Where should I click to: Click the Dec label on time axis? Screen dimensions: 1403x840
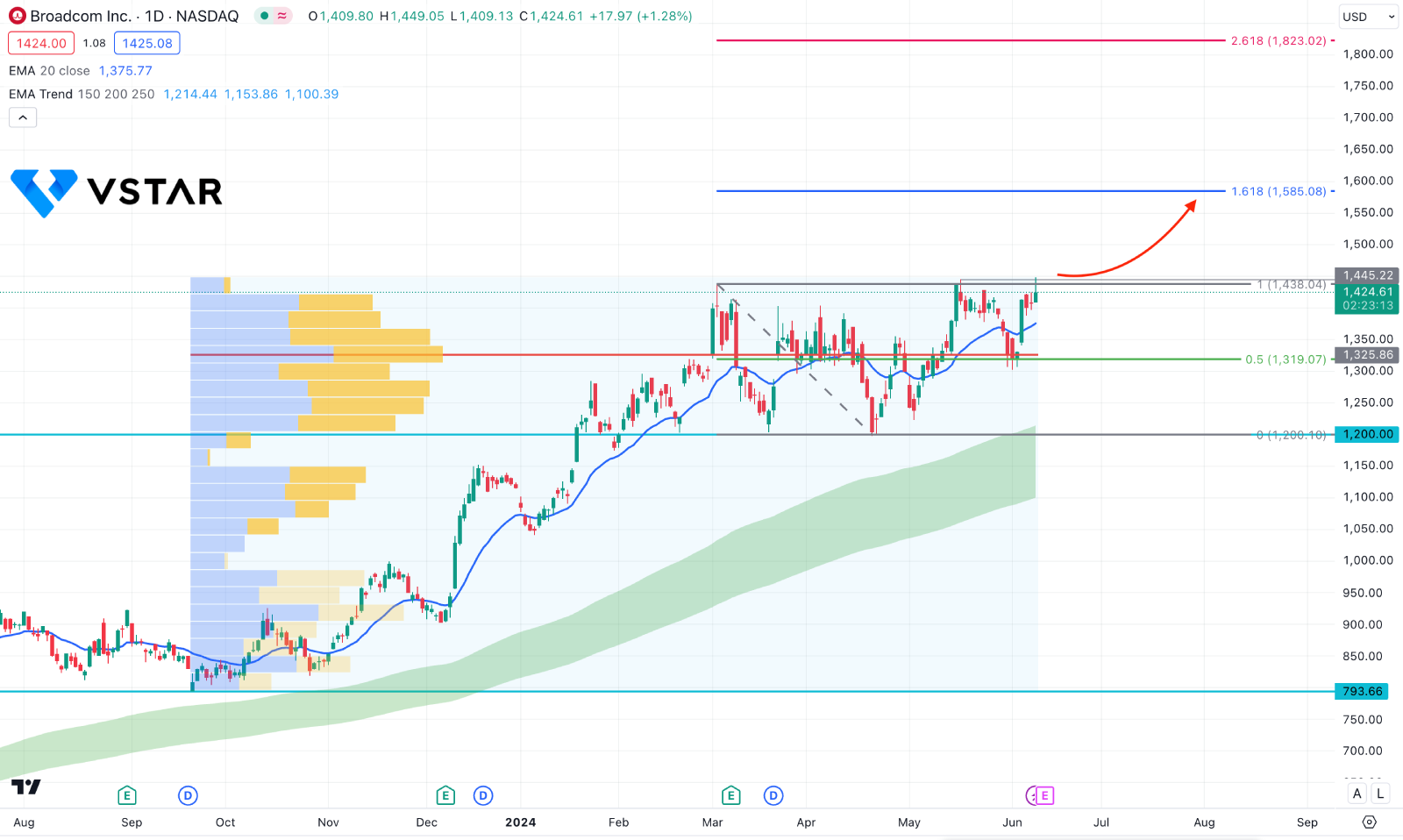pyautogui.click(x=426, y=822)
